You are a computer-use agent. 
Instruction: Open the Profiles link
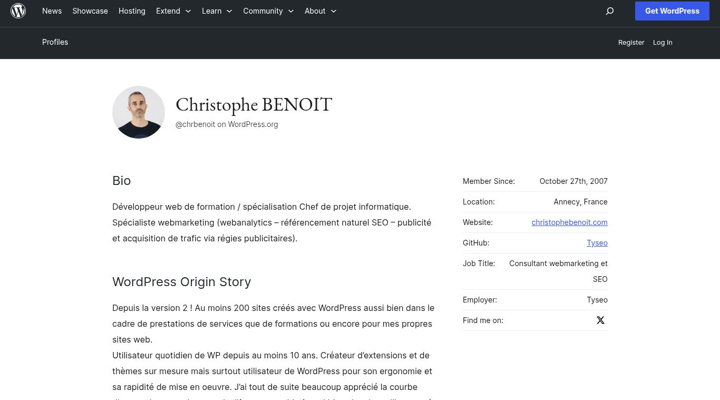pos(55,42)
